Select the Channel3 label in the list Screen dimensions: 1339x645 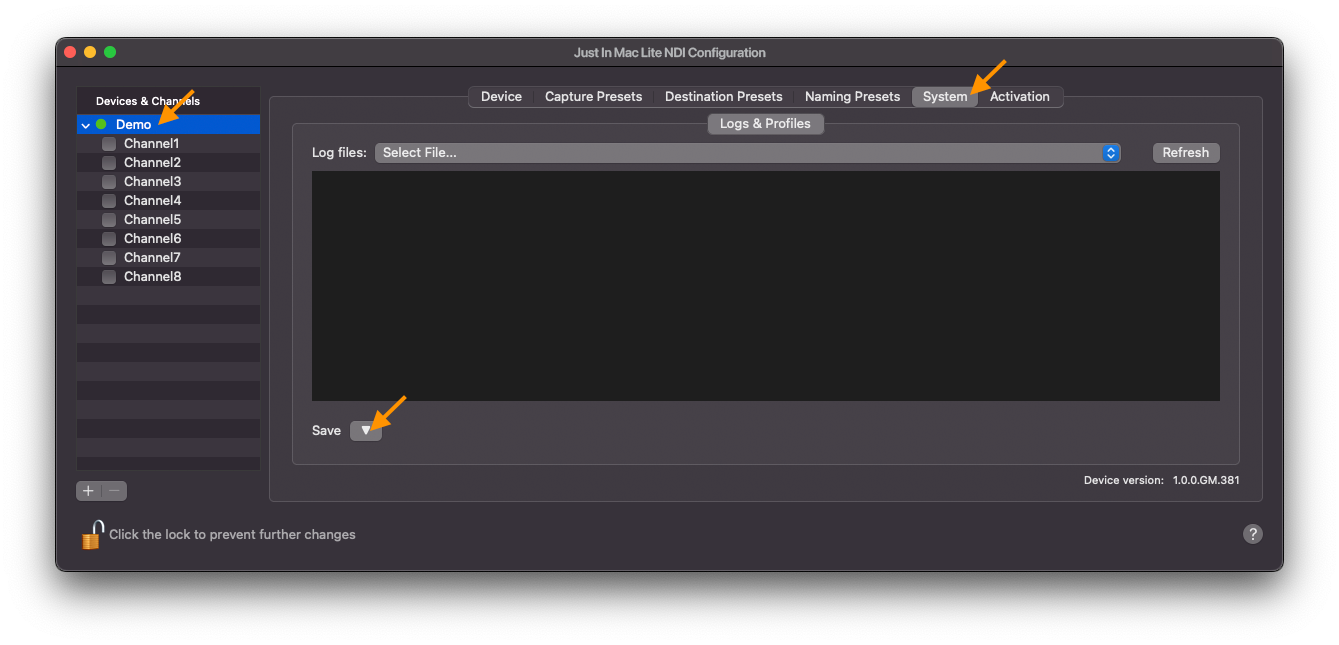pyautogui.click(x=152, y=182)
